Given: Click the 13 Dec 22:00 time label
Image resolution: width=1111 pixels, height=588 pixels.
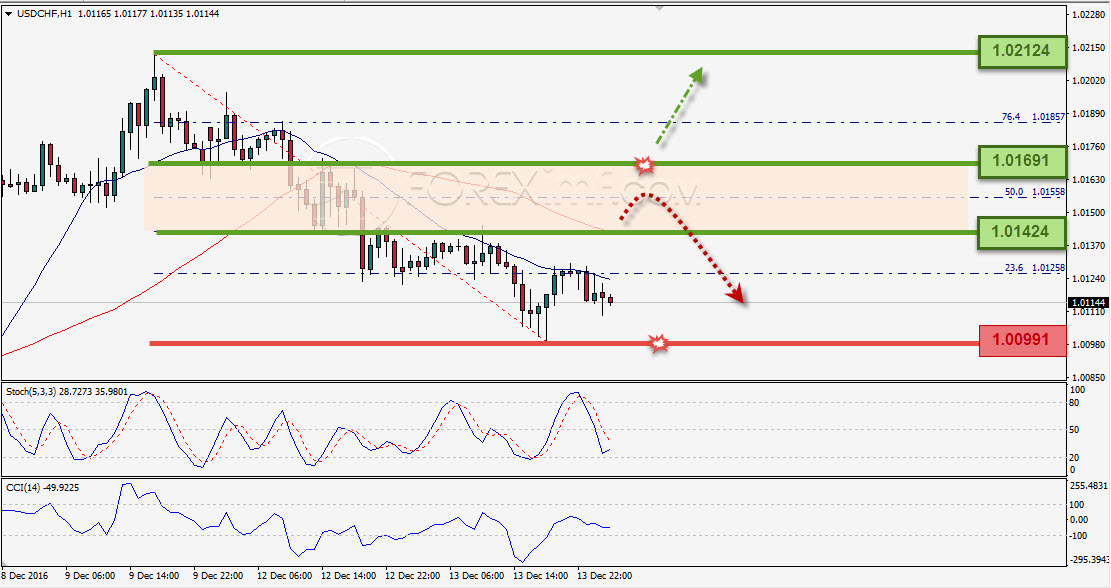Looking at the screenshot, I should 605,576.
